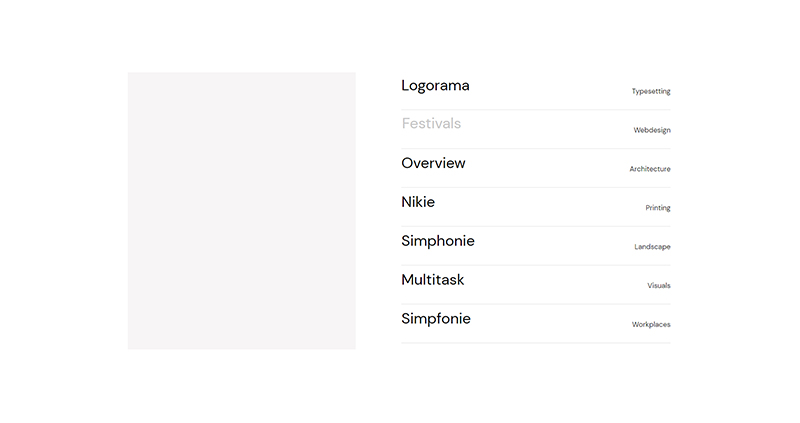This screenshot has height=423, width=800.
Task: Click the greyed-out Festivals title
Action: tap(431, 124)
